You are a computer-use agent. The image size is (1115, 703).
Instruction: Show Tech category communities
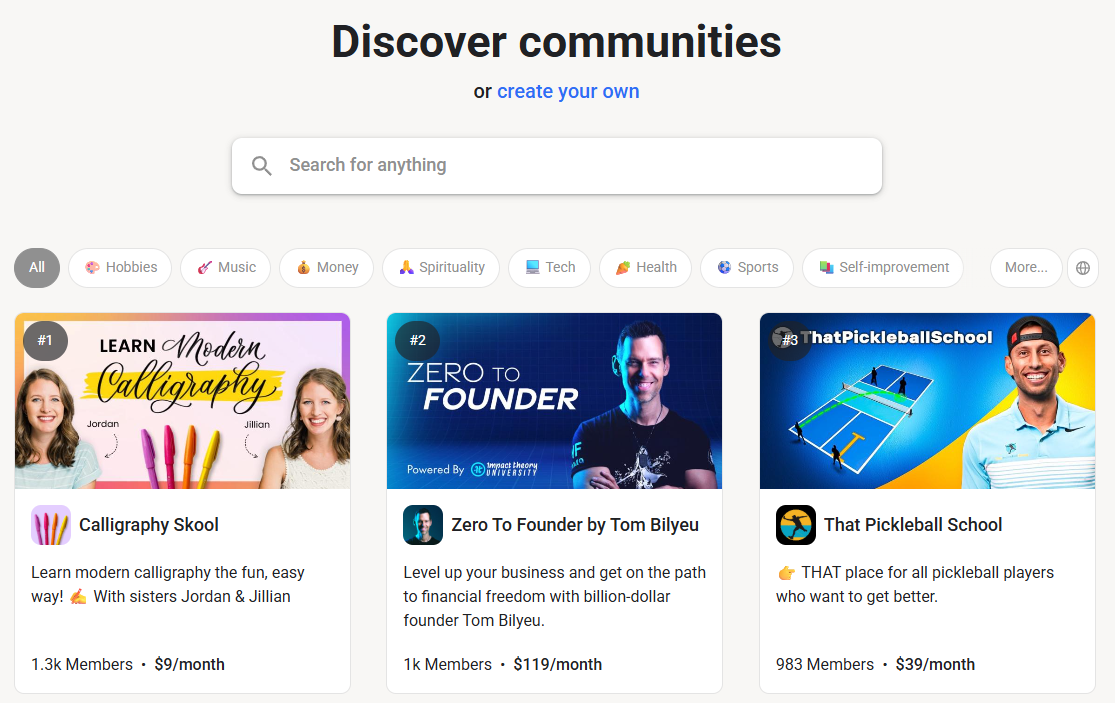pos(549,268)
